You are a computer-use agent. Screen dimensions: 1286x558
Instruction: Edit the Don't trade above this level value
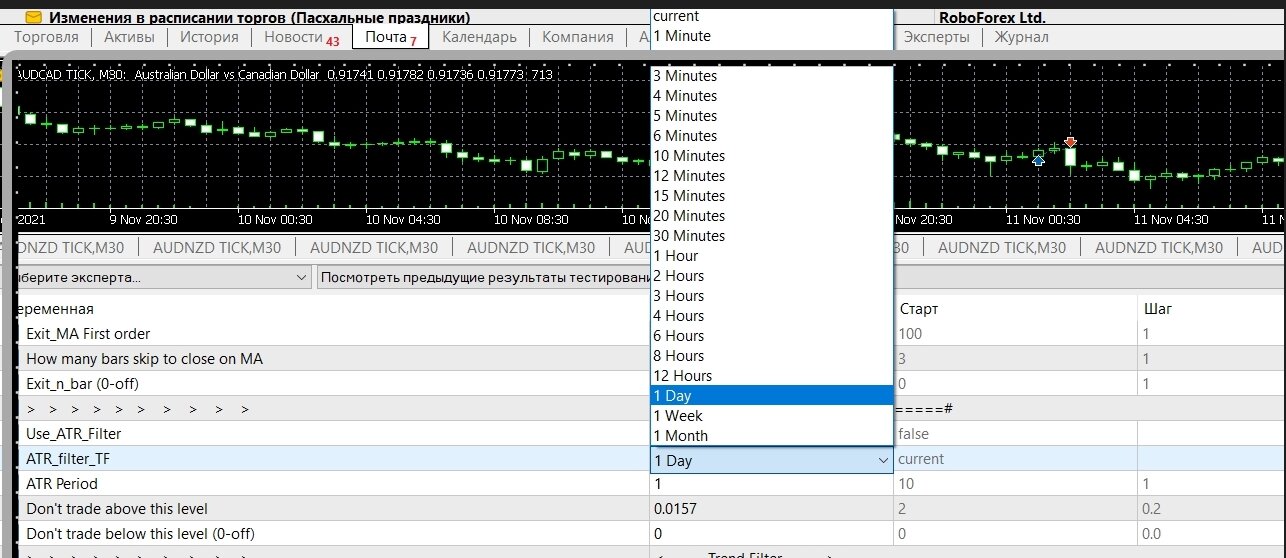771,509
